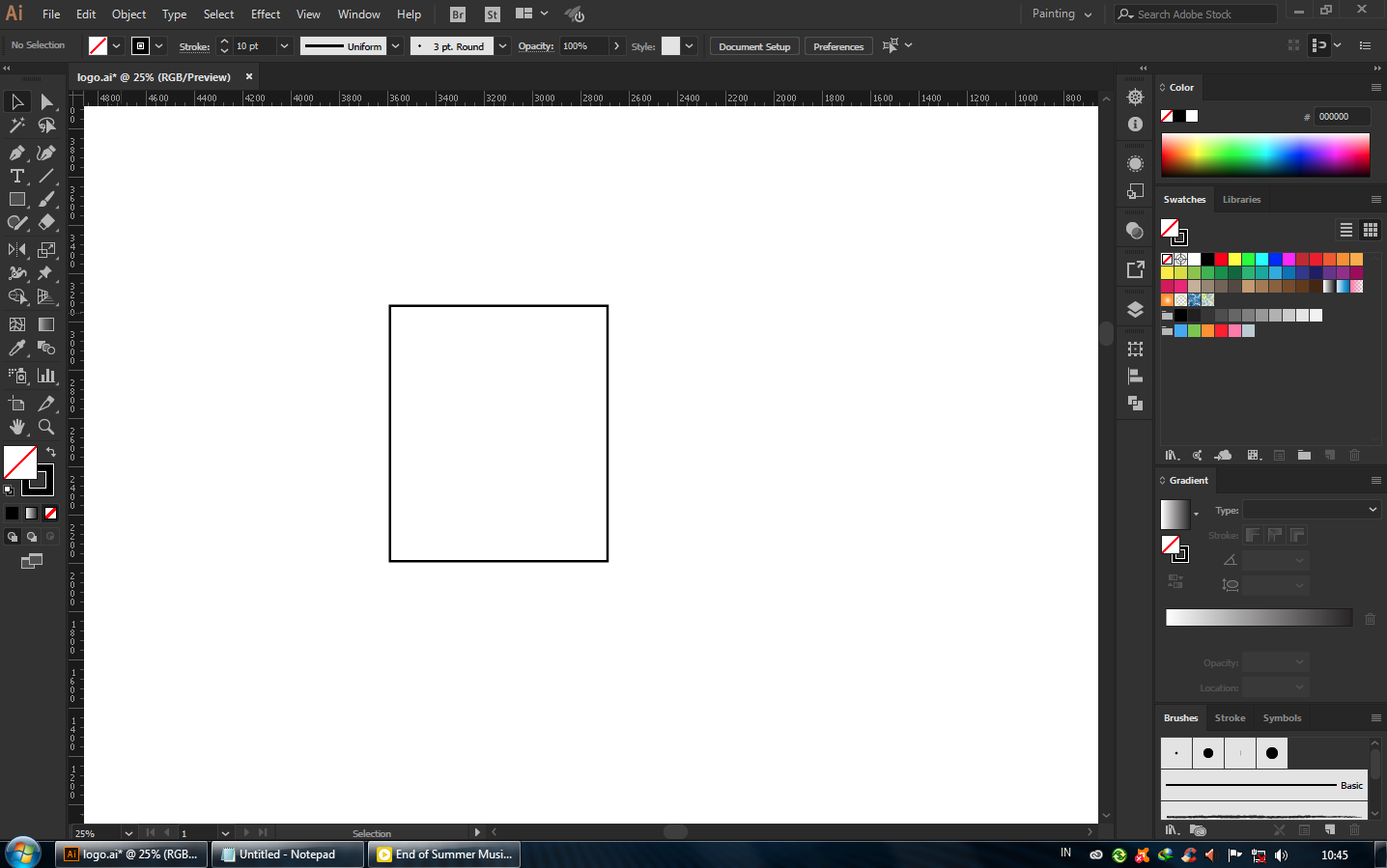Pick the Magic Wand tool
This screenshot has width=1387, height=868.
pos(17,126)
